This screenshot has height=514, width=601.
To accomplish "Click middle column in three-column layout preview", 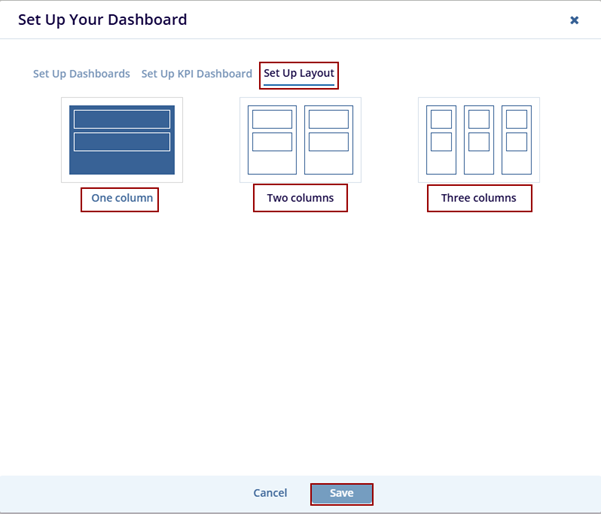I will [x=479, y=140].
